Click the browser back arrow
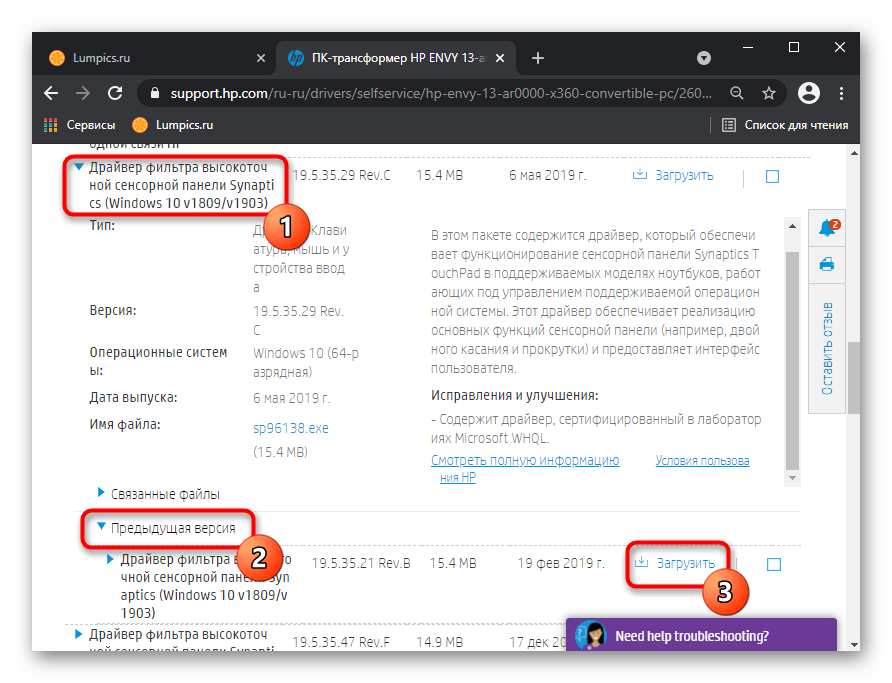This screenshot has width=892, height=683. pos(51,93)
